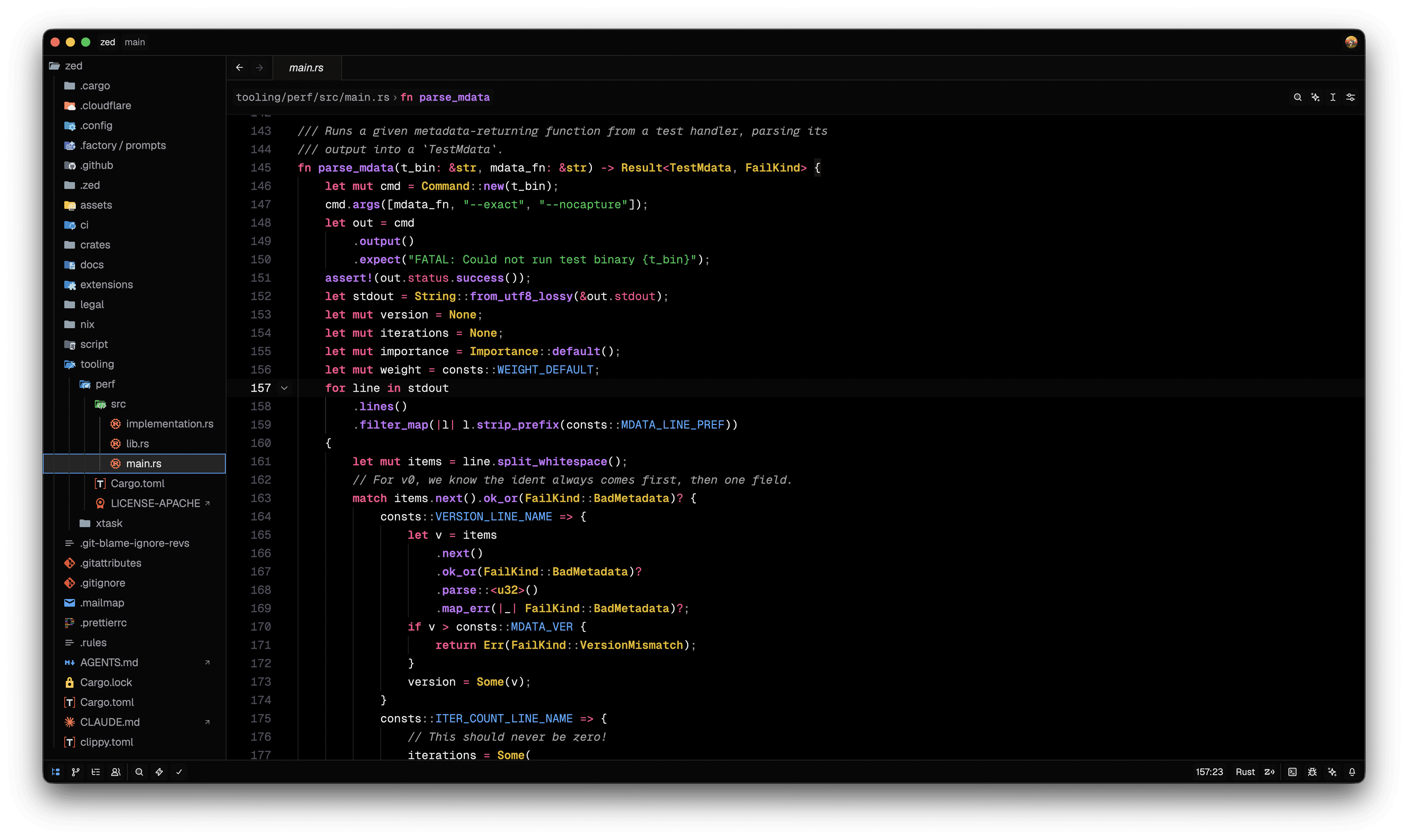Open the Zed edit prediction menu
This screenshot has width=1408, height=840.
pos(1269,772)
